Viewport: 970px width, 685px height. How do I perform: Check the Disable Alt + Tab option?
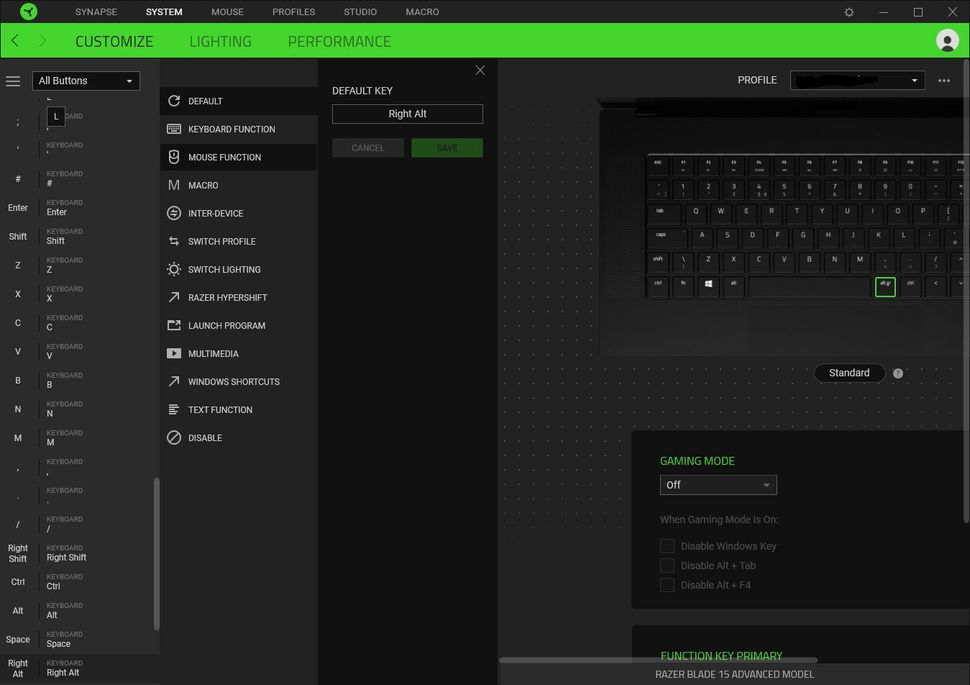point(668,565)
